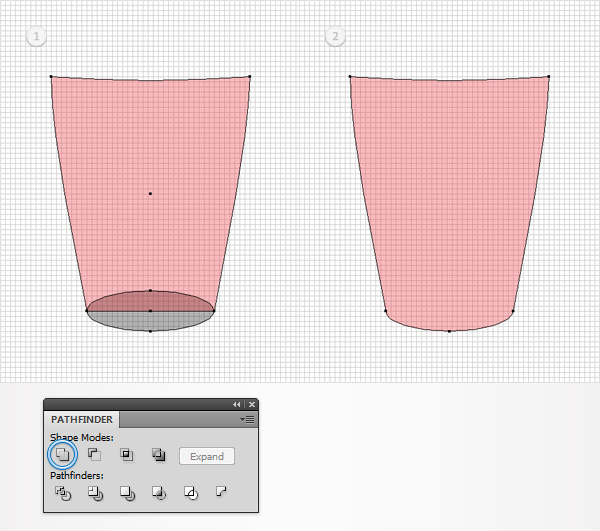Apply Exclude shape mode
Viewport: 600px width, 531px height.
click(158, 454)
